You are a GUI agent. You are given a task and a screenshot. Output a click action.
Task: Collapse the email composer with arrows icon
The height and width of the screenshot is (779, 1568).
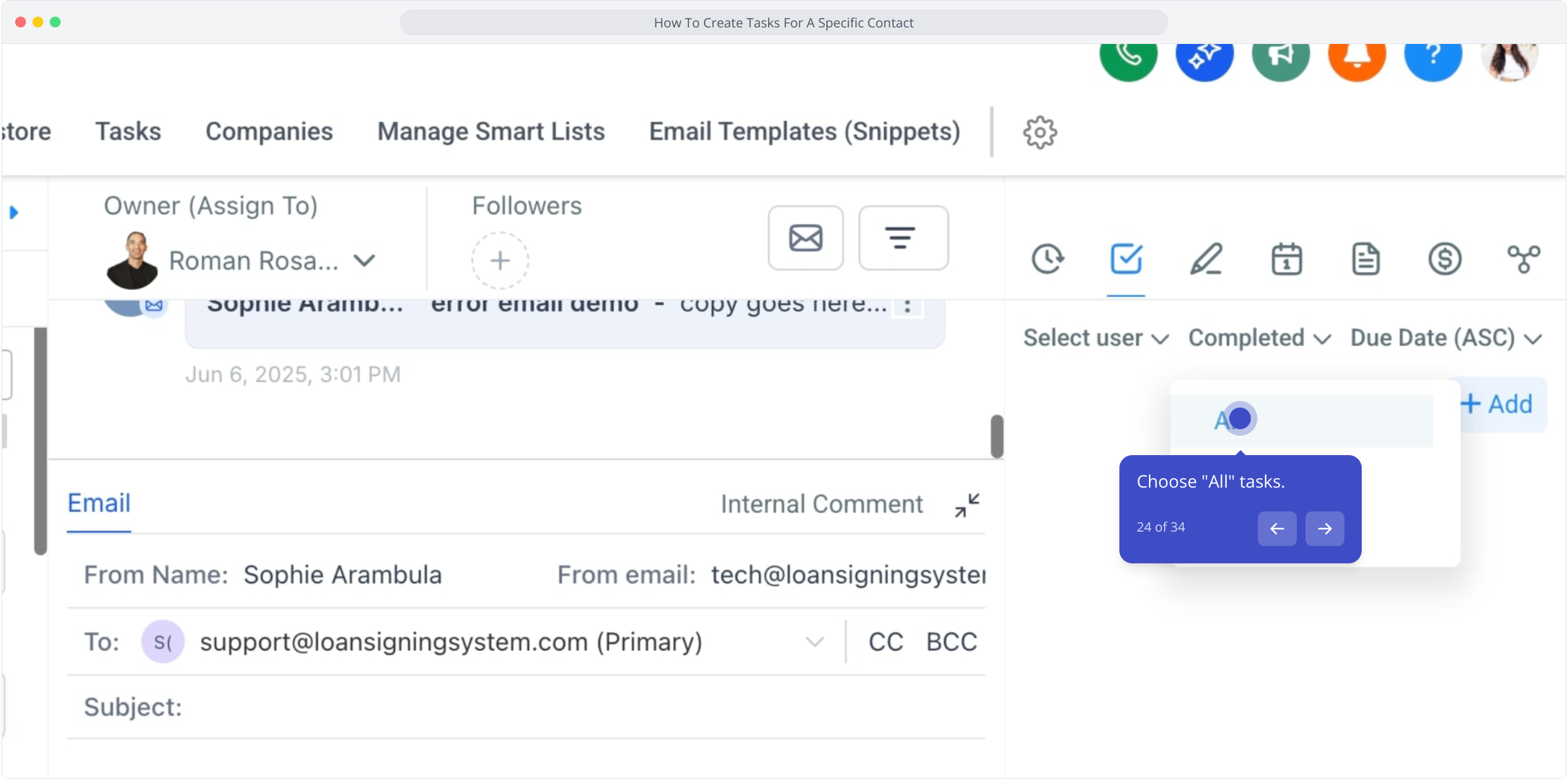click(x=967, y=505)
